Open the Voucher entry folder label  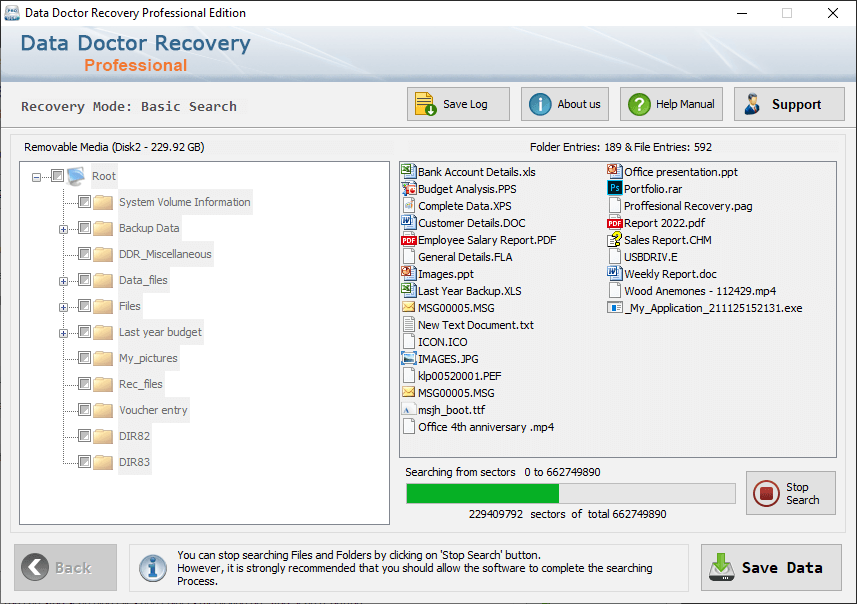(153, 410)
